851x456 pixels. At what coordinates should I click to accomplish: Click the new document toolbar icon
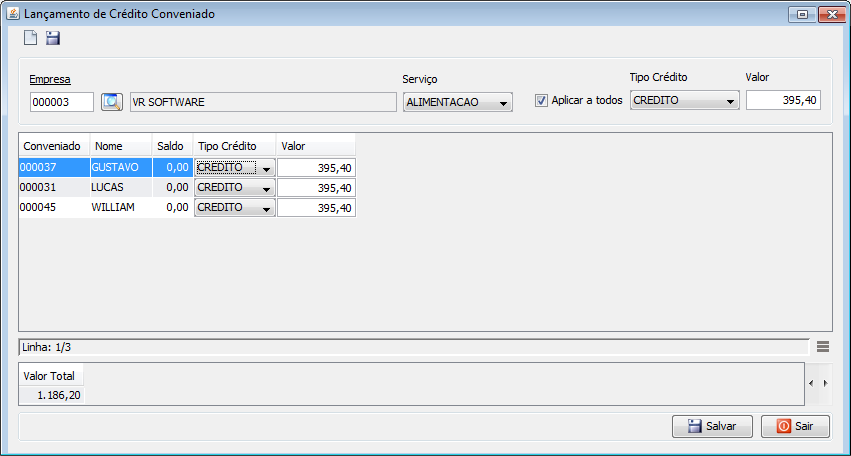click(30, 38)
